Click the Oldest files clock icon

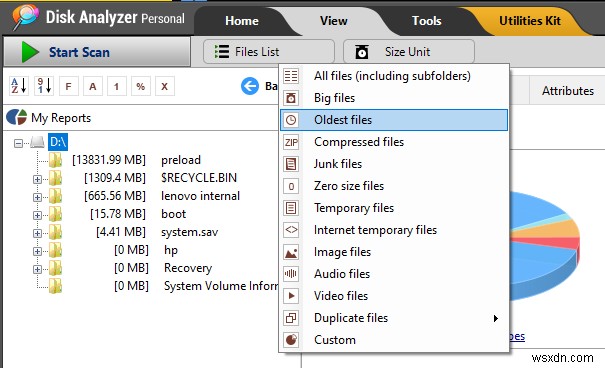tap(291, 120)
